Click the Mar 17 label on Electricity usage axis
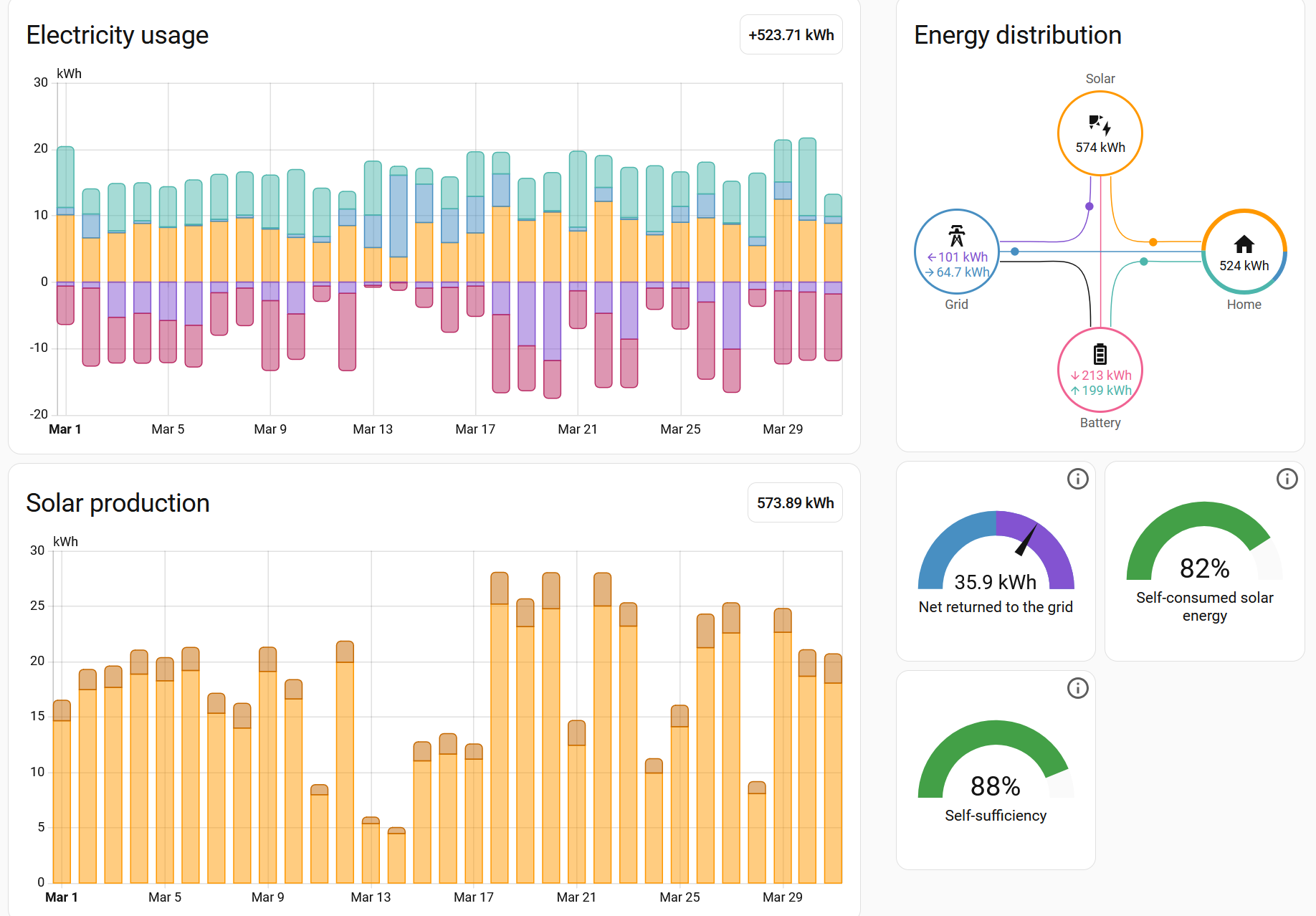This screenshot has height=916, width=1316. coord(475,429)
